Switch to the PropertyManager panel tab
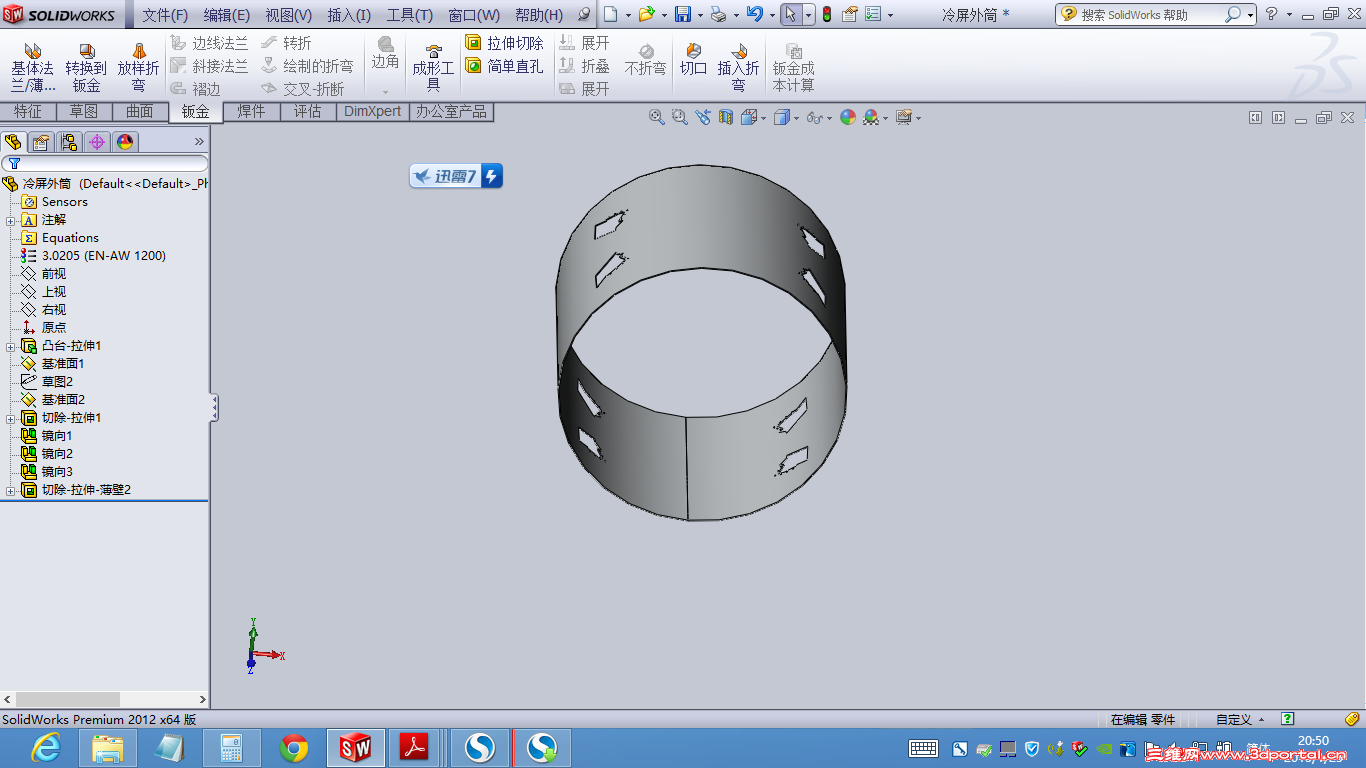The width and height of the screenshot is (1366, 768). coord(41,142)
